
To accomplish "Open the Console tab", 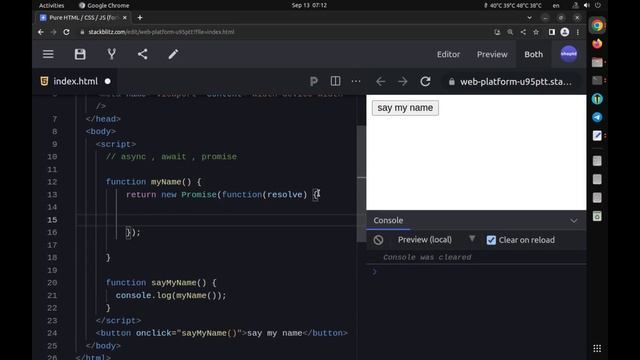I will point(388,220).
